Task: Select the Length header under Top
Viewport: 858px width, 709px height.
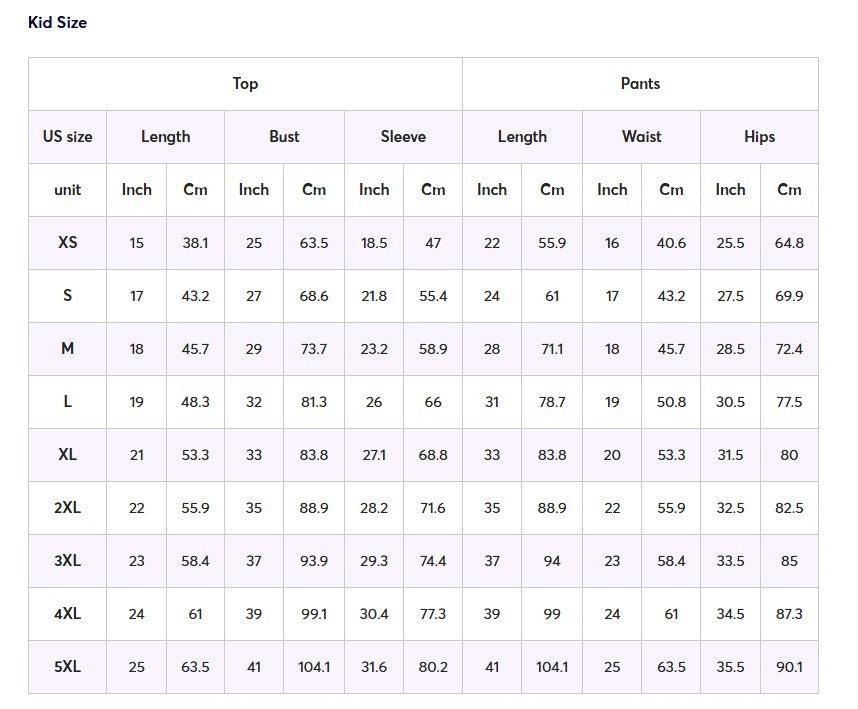Action: 165,137
